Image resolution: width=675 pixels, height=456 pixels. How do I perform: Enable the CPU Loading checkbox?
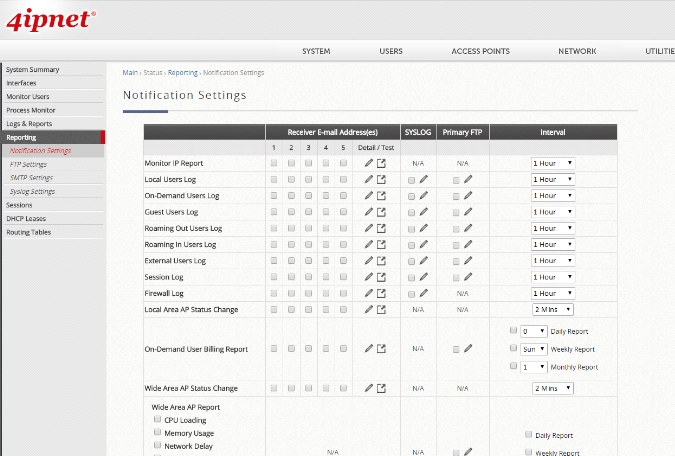[x=157, y=421]
